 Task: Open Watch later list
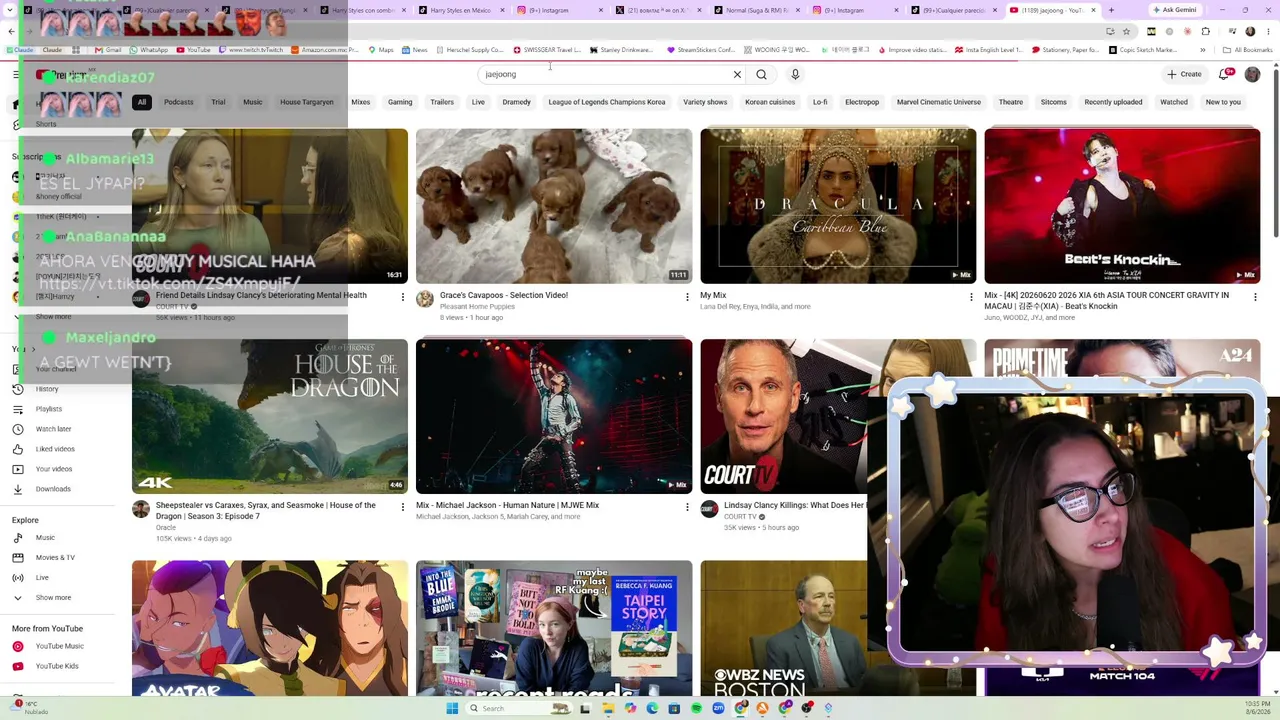(53, 429)
